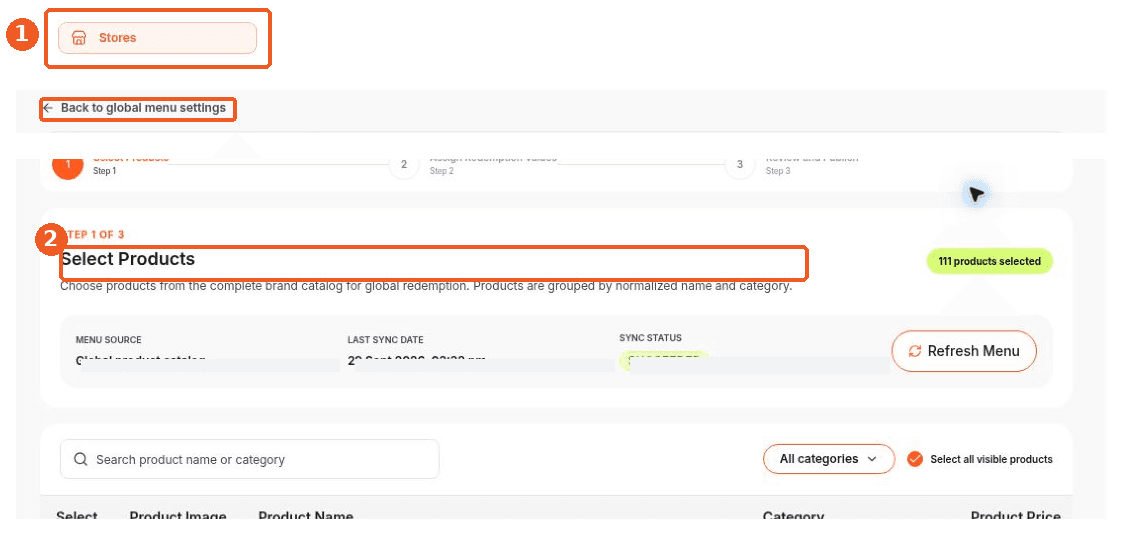This screenshot has width=1123, height=539.
Task: Click the Category column header
Action: pyautogui.click(x=793, y=517)
